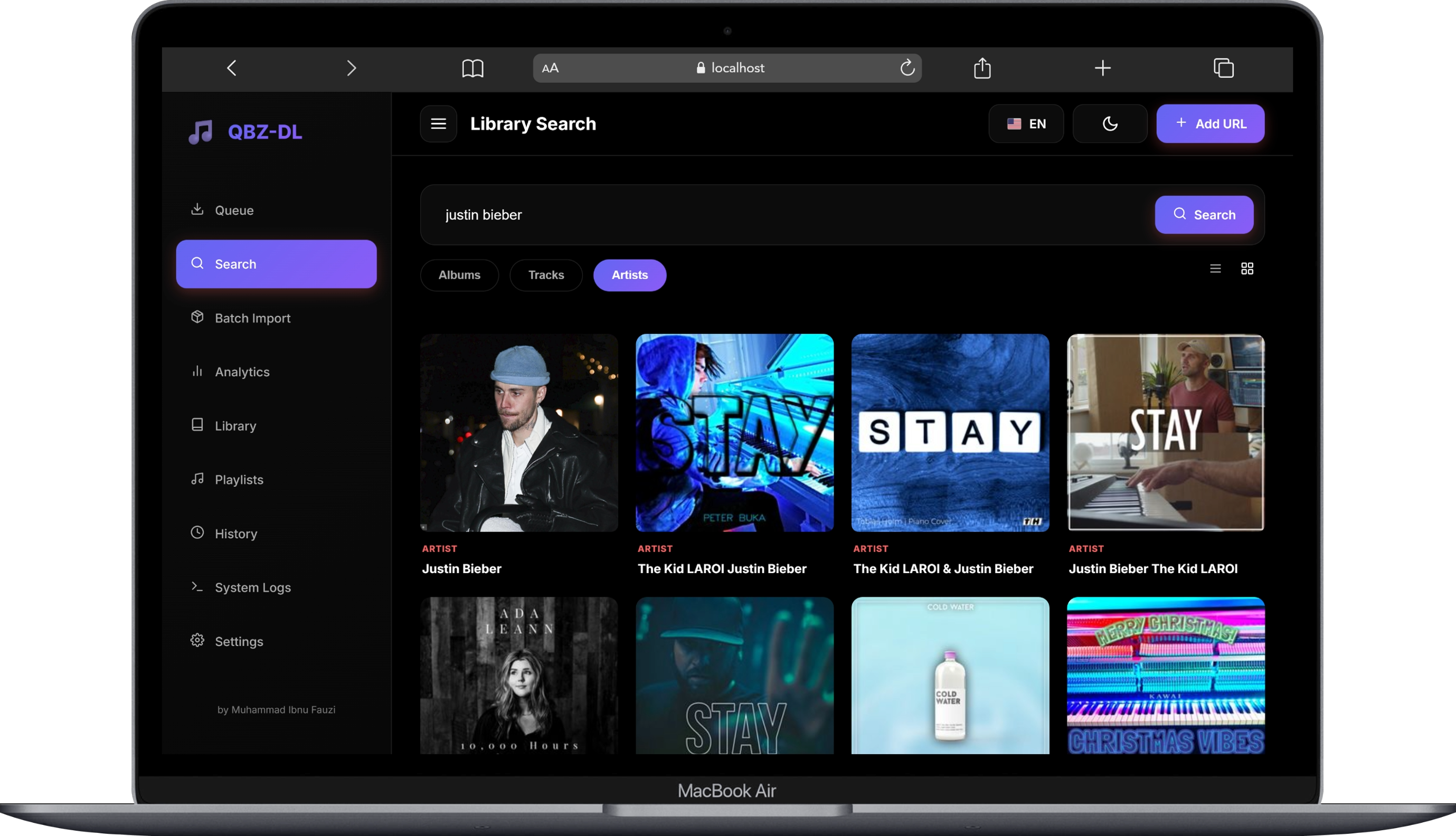Open History in the sidebar
The width and height of the screenshot is (1456, 836).
point(276,534)
